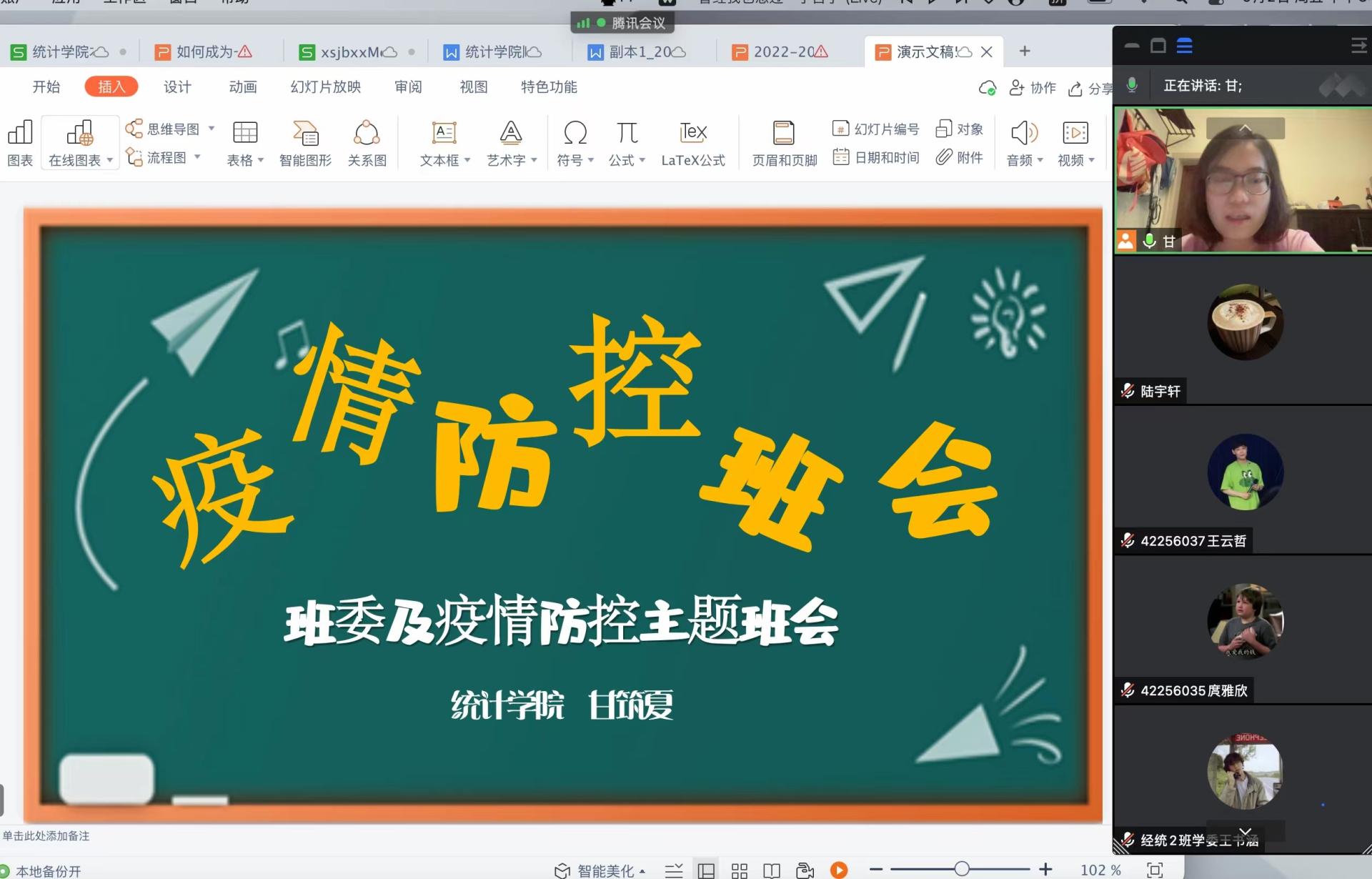Expand the 文本框 text box dropdown
The width and height of the screenshot is (1372, 879).
click(x=467, y=160)
